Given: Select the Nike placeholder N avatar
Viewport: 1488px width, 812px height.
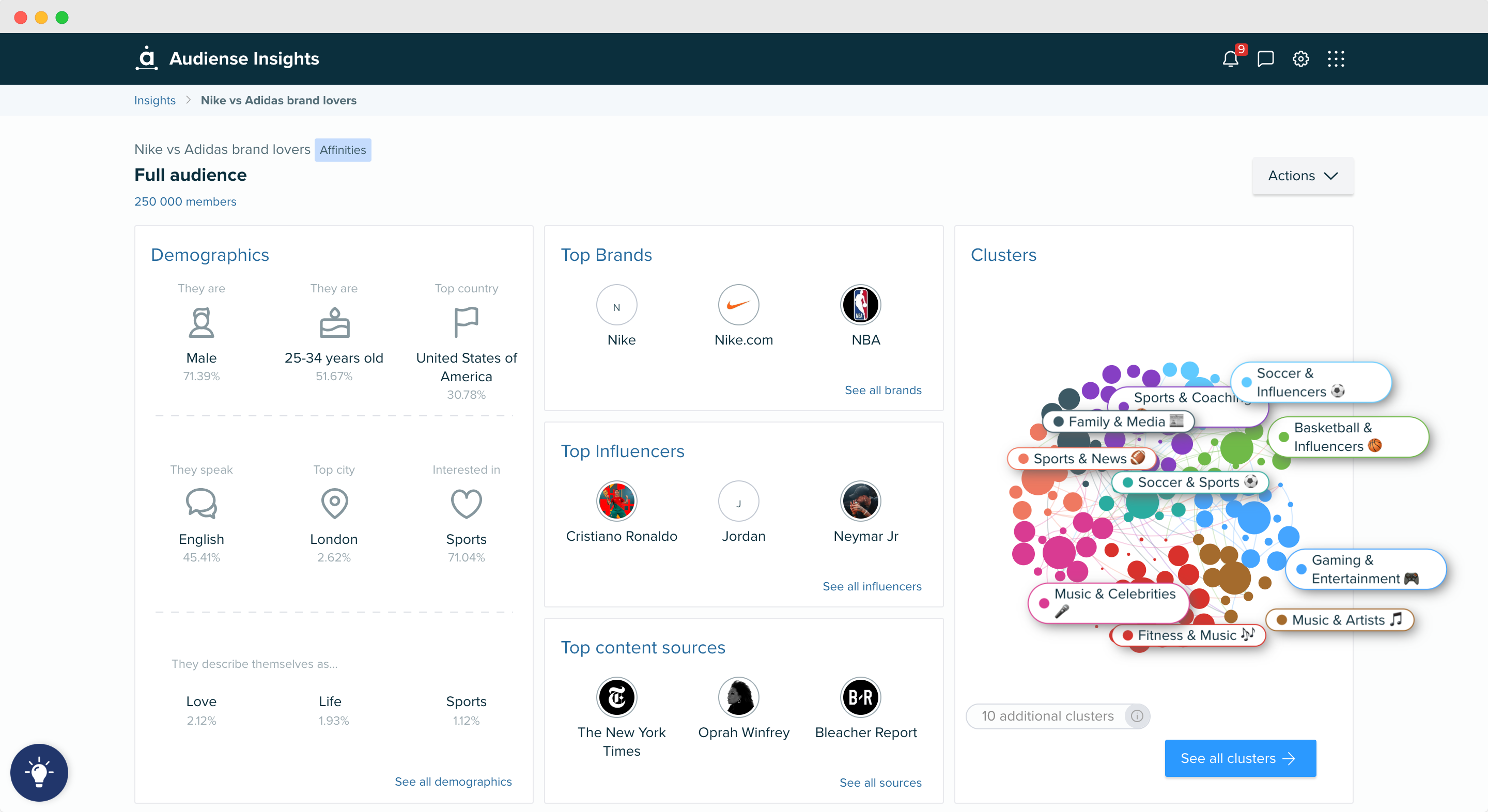Looking at the screenshot, I should click(616, 305).
